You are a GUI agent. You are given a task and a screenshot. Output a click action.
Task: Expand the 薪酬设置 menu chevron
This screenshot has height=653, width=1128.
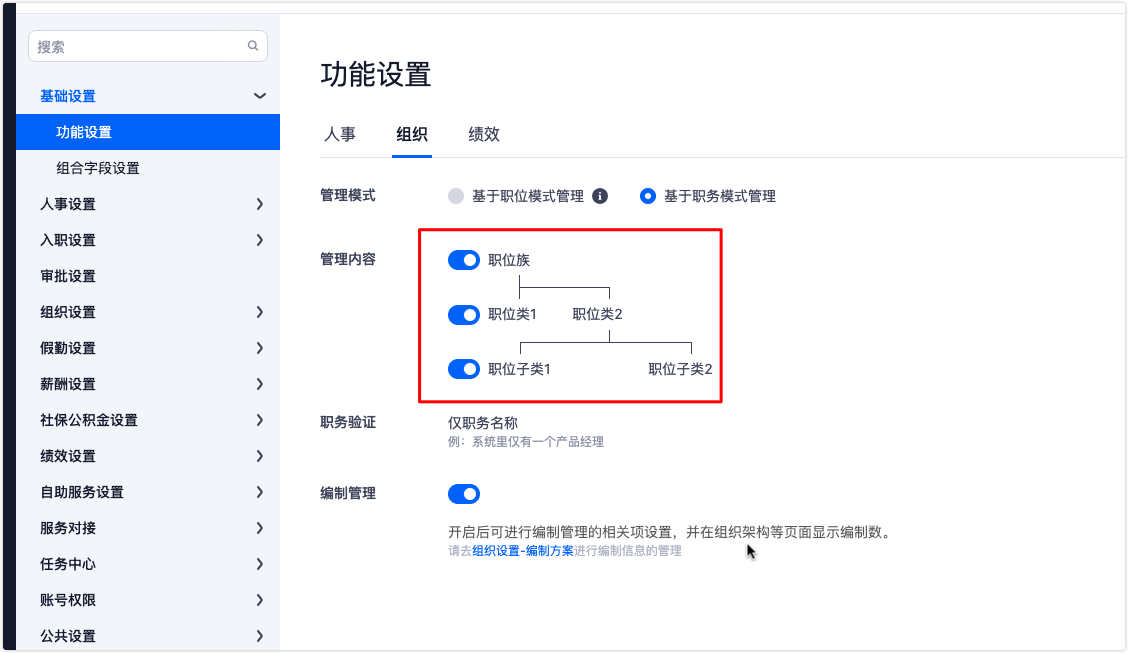(x=260, y=384)
